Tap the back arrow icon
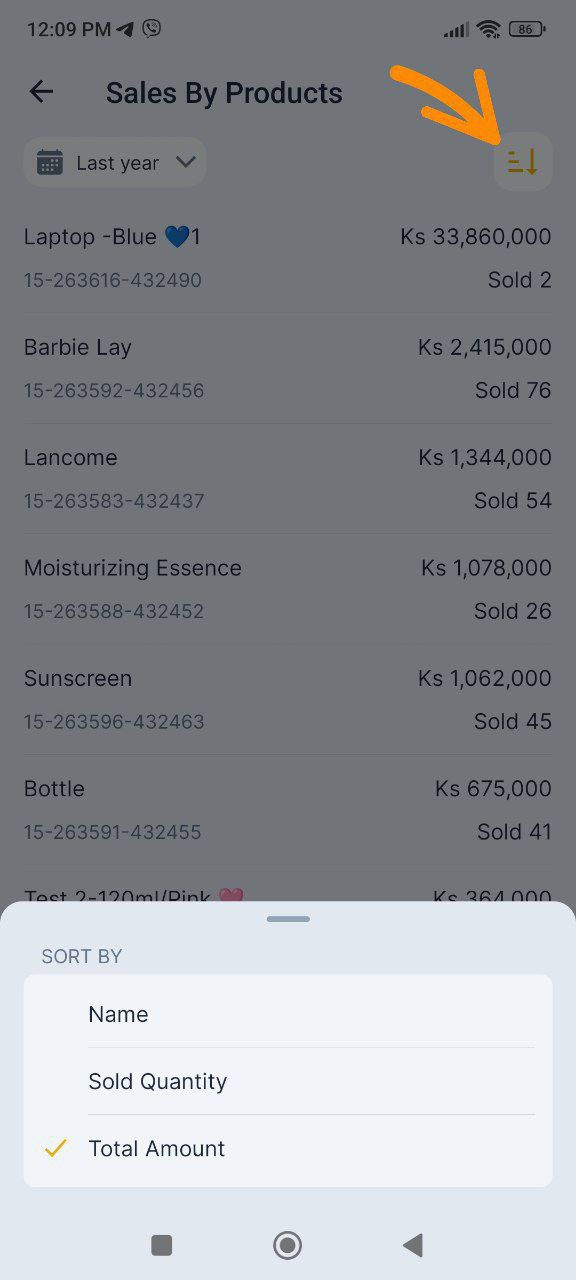Image resolution: width=576 pixels, height=1280 pixels. (x=41, y=92)
